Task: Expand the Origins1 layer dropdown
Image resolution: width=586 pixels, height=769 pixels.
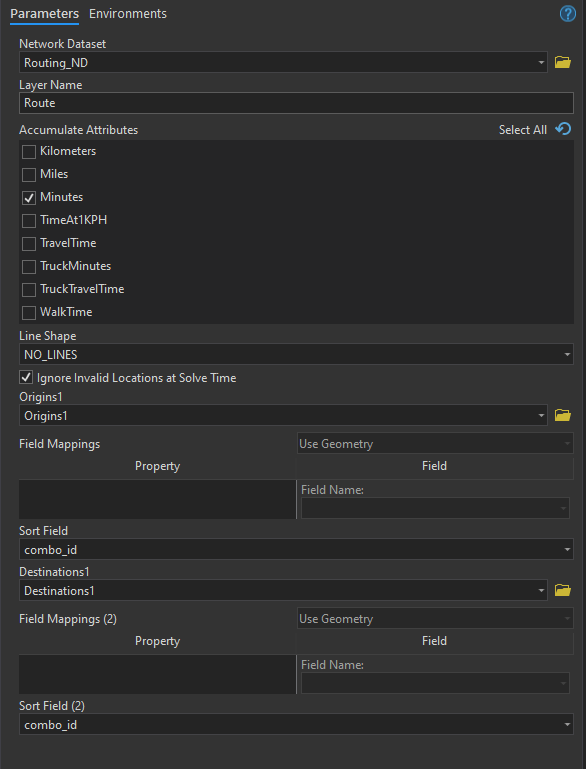Action: click(283, 415)
